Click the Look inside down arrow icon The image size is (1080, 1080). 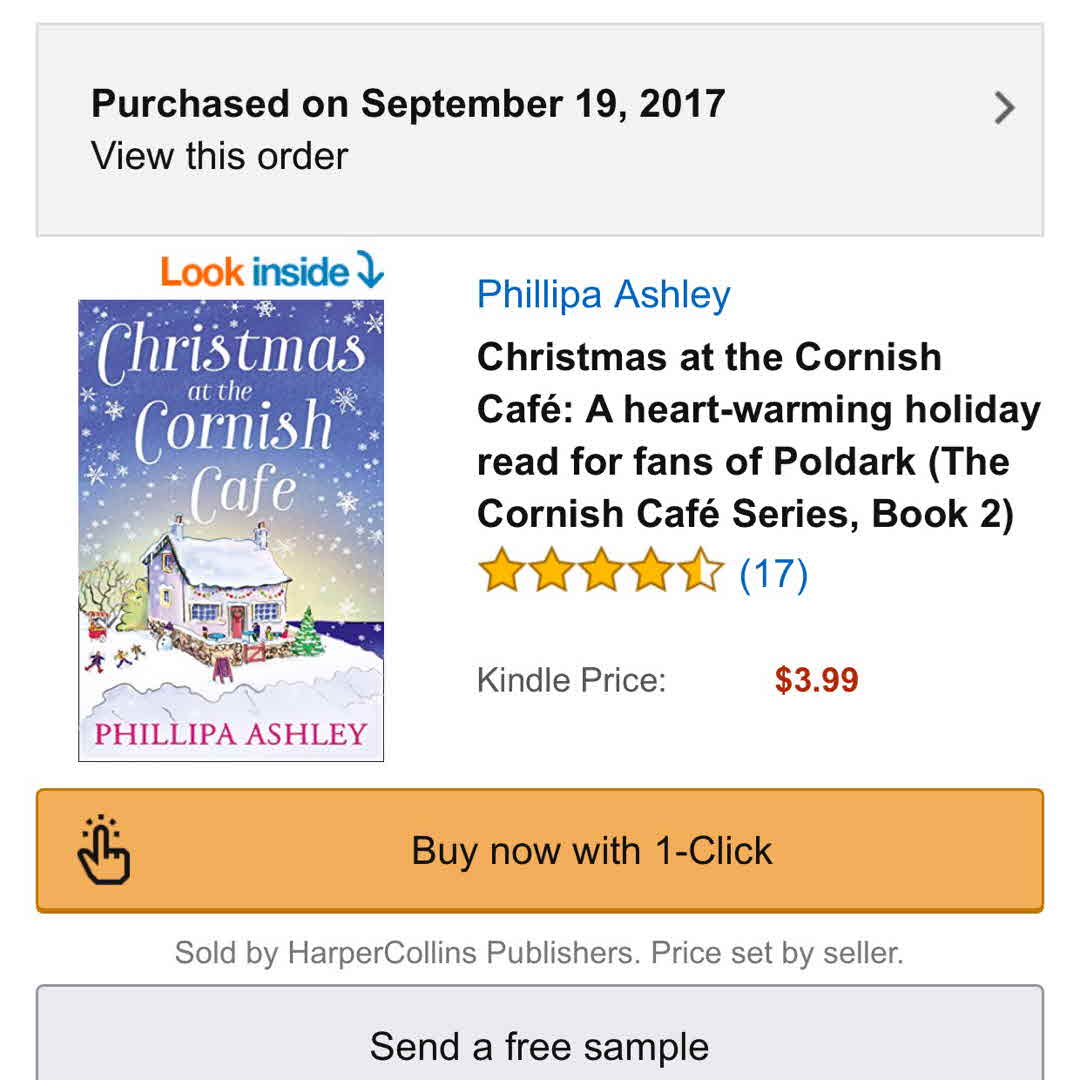click(370, 271)
